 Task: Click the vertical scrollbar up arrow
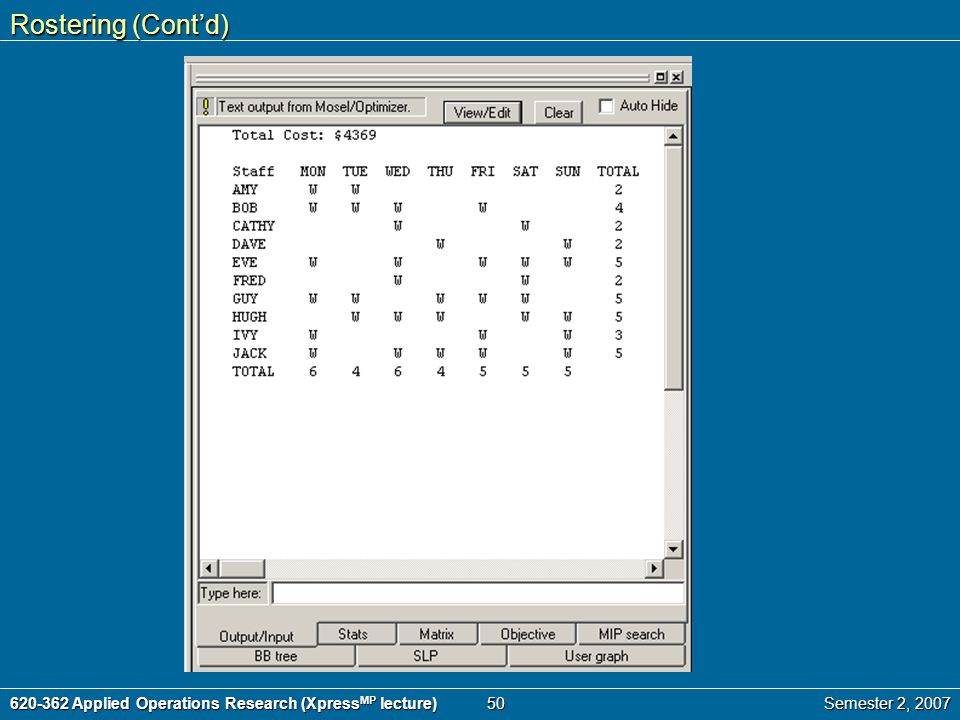[x=673, y=136]
